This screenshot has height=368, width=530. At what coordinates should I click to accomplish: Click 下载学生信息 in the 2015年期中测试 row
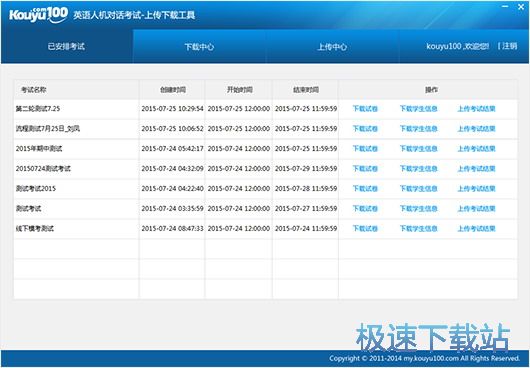click(x=418, y=149)
